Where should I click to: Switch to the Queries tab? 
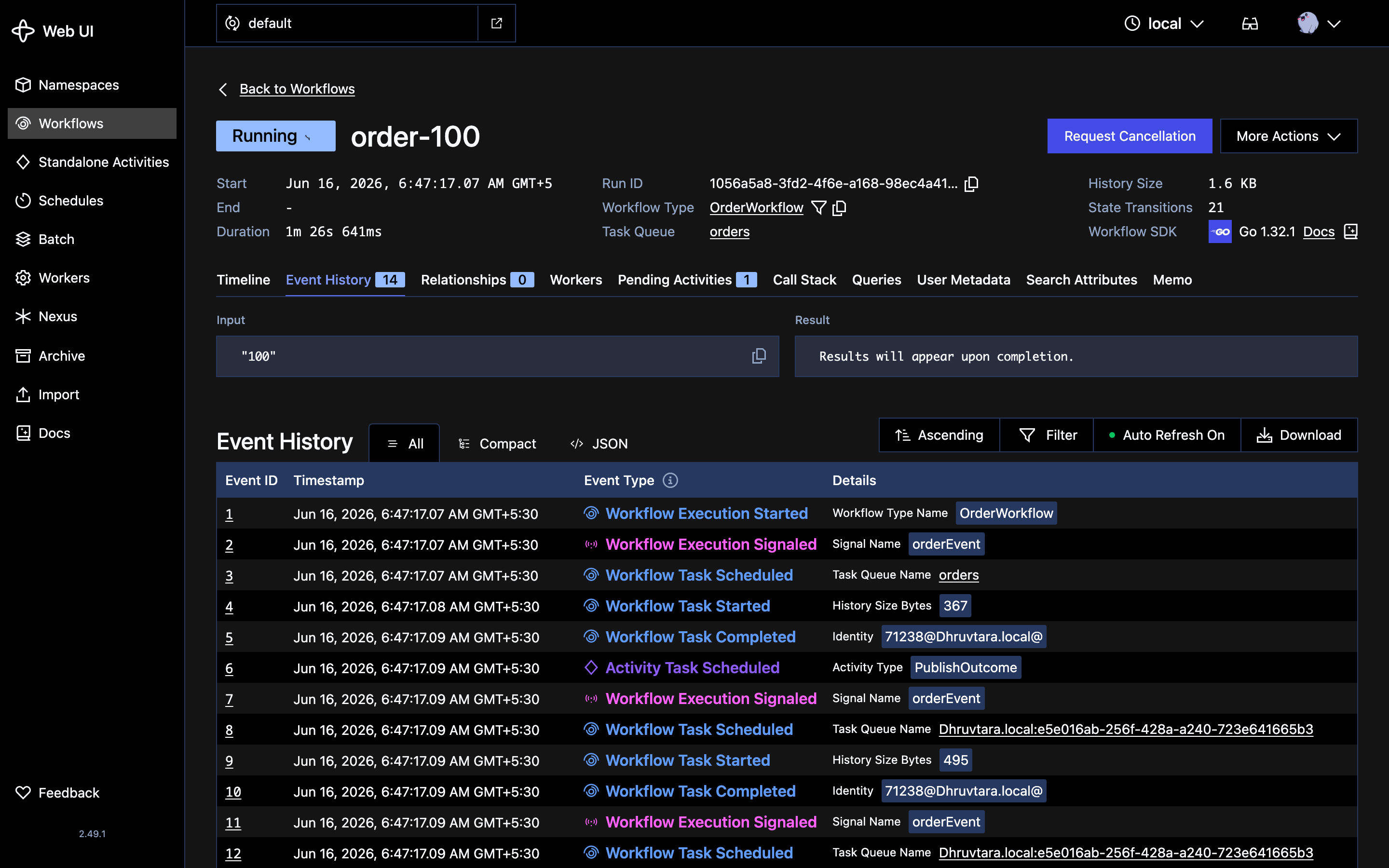click(876, 280)
